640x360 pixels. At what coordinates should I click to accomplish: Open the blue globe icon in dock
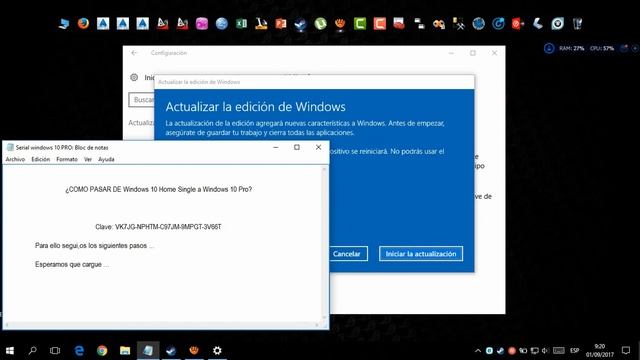pos(222,24)
